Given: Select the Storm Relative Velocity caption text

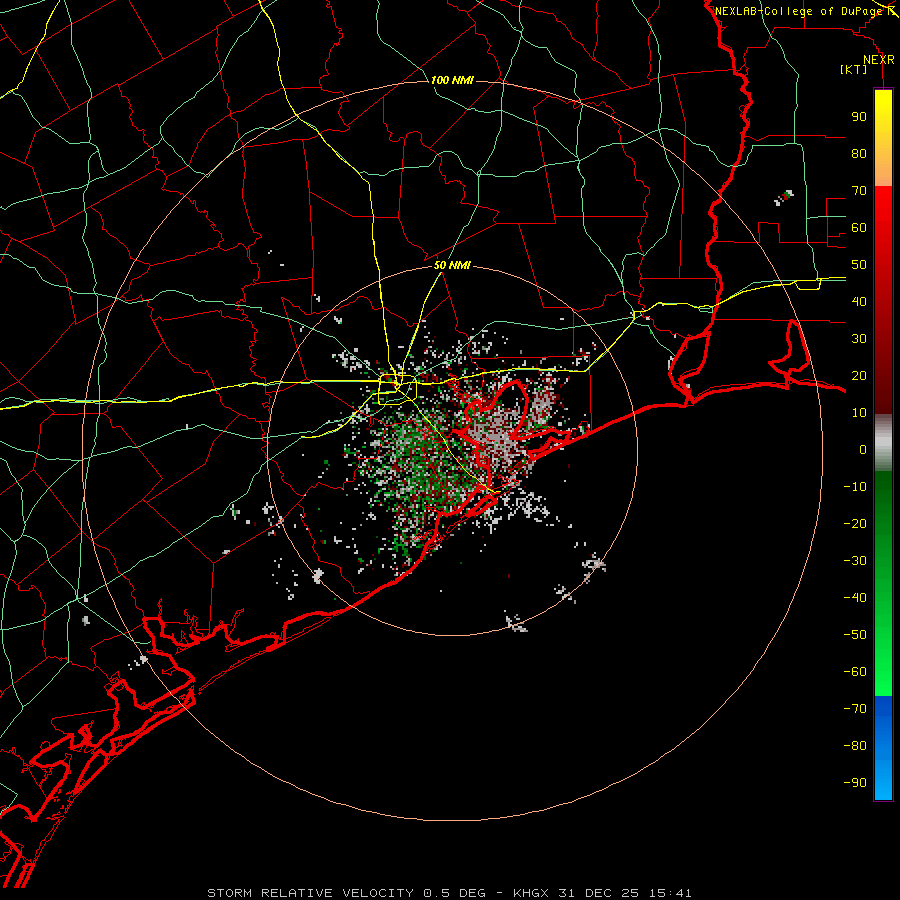Looking at the screenshot, I should pyautogui.click(x=449, y=893).
